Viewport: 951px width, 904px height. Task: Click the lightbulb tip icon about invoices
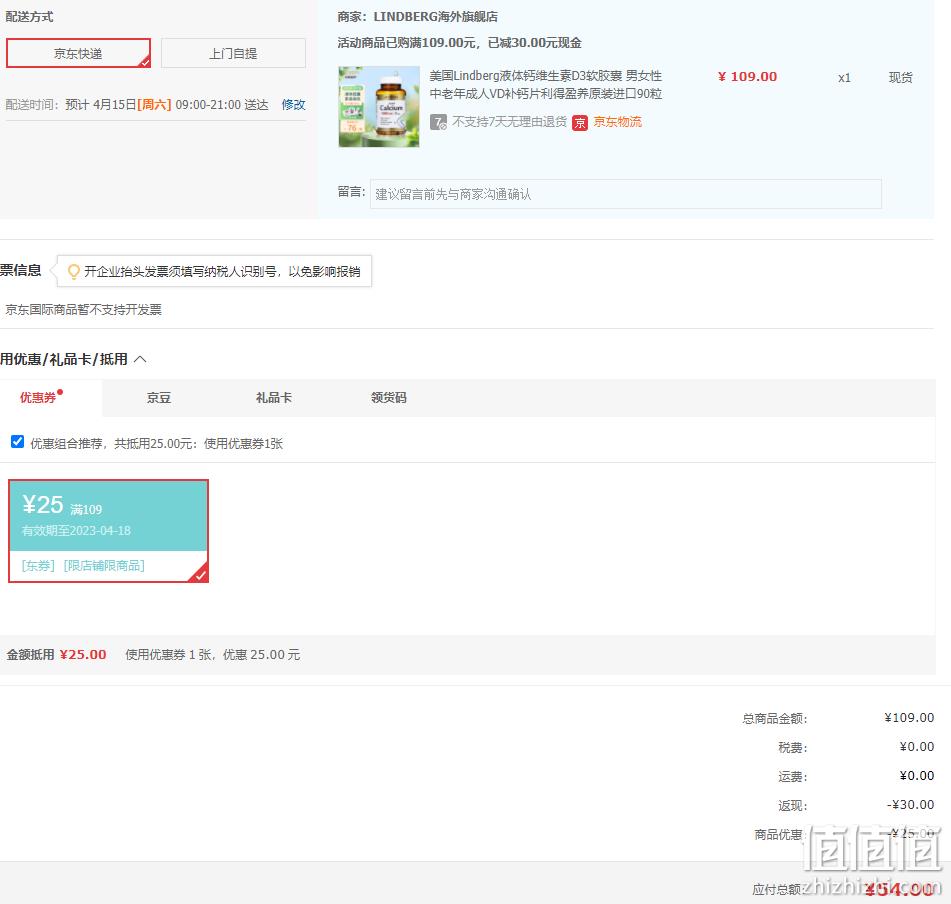[74, 271]
